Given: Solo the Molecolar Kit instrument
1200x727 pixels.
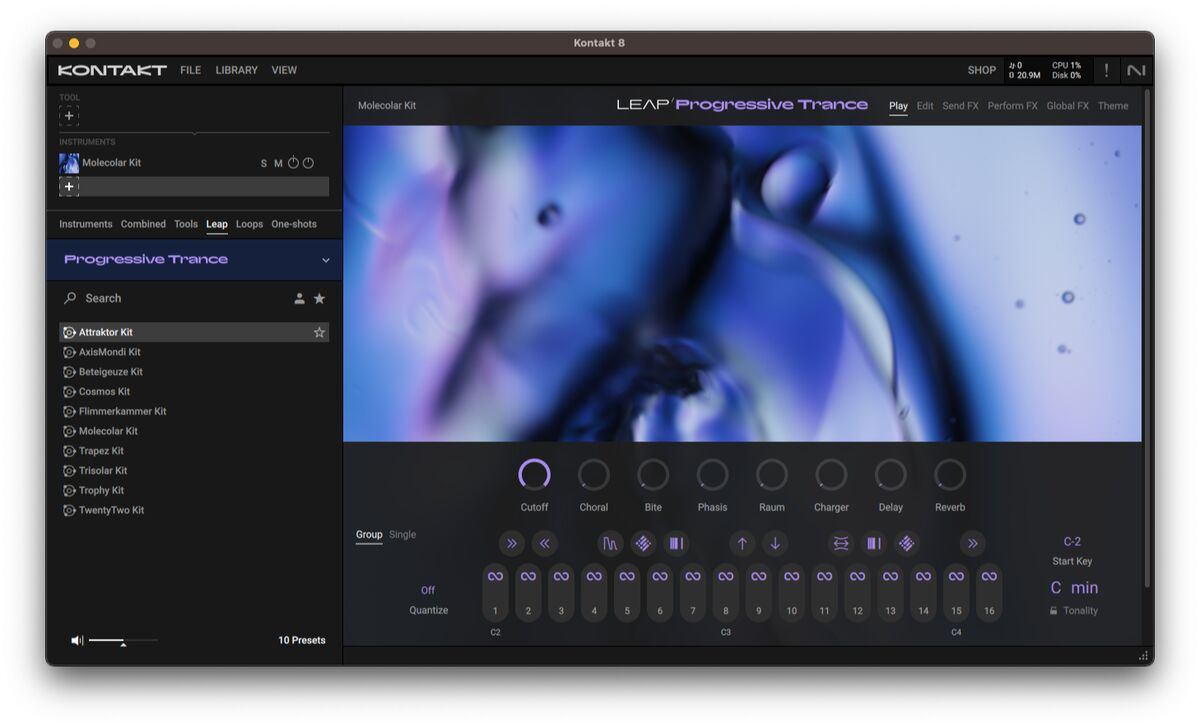Looking at the screenshot, I should [264, 163].
